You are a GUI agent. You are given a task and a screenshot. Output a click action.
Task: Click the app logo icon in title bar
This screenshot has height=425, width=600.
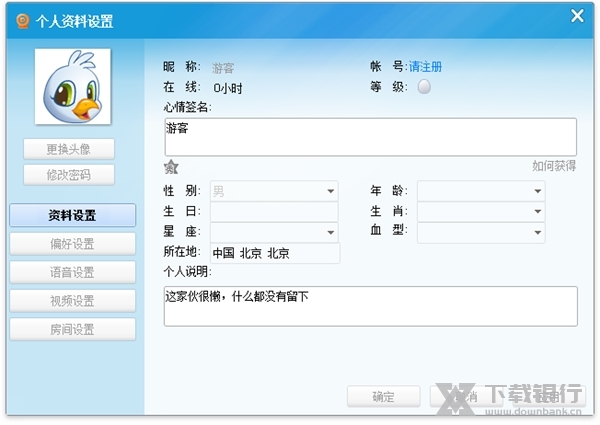click(x=23, y=21)
